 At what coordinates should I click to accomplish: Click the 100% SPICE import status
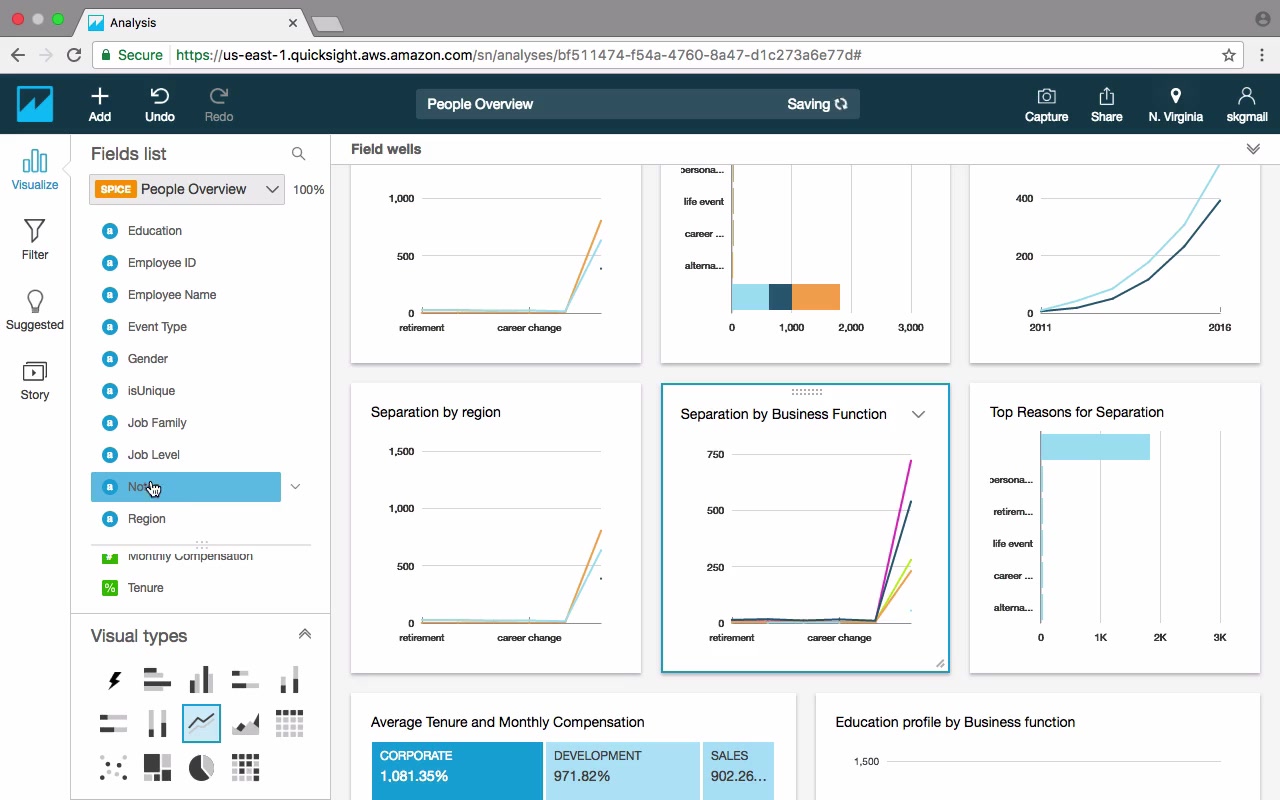click(x=308, y=189)
